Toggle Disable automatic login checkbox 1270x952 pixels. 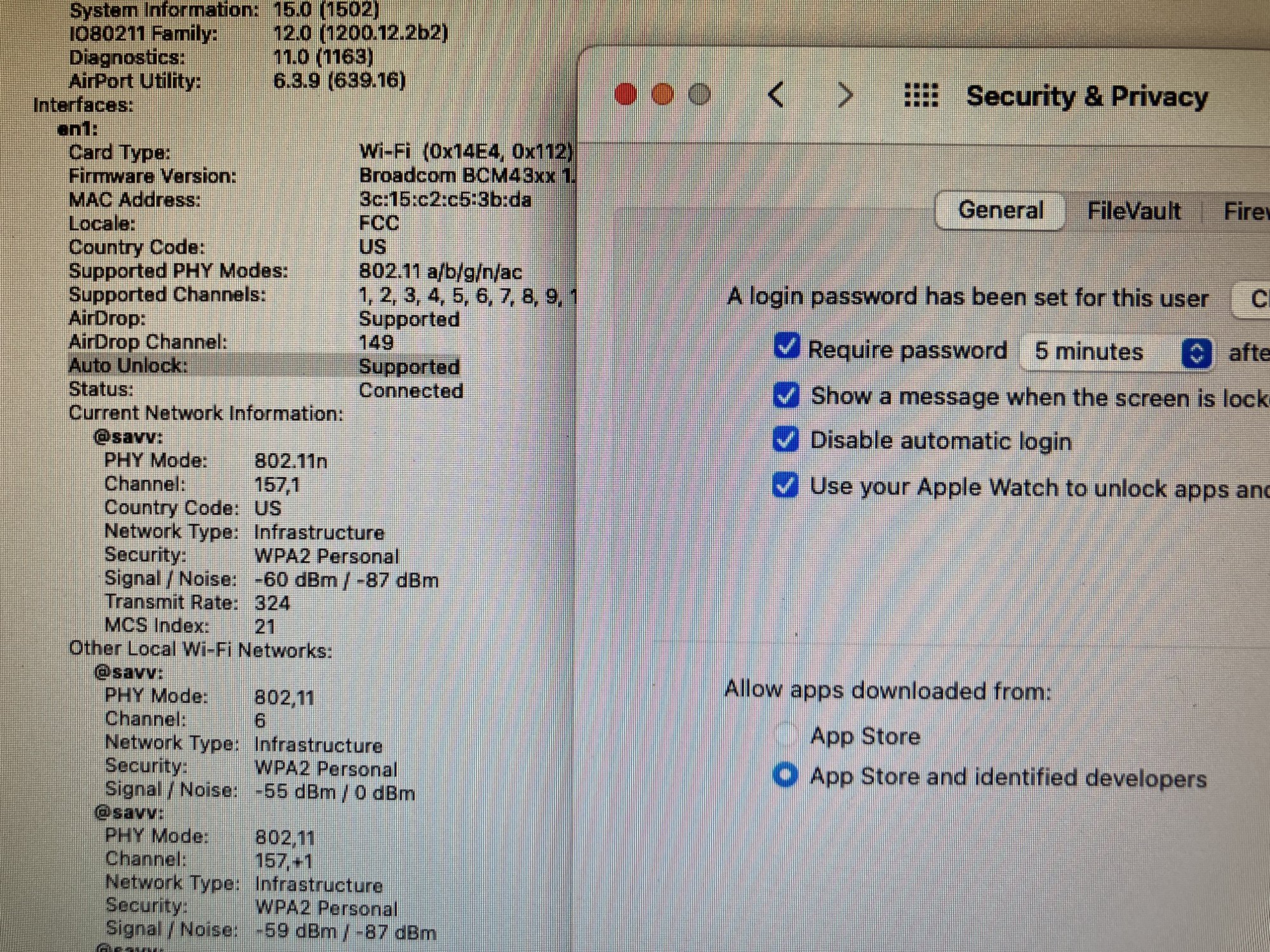[786, 440]
